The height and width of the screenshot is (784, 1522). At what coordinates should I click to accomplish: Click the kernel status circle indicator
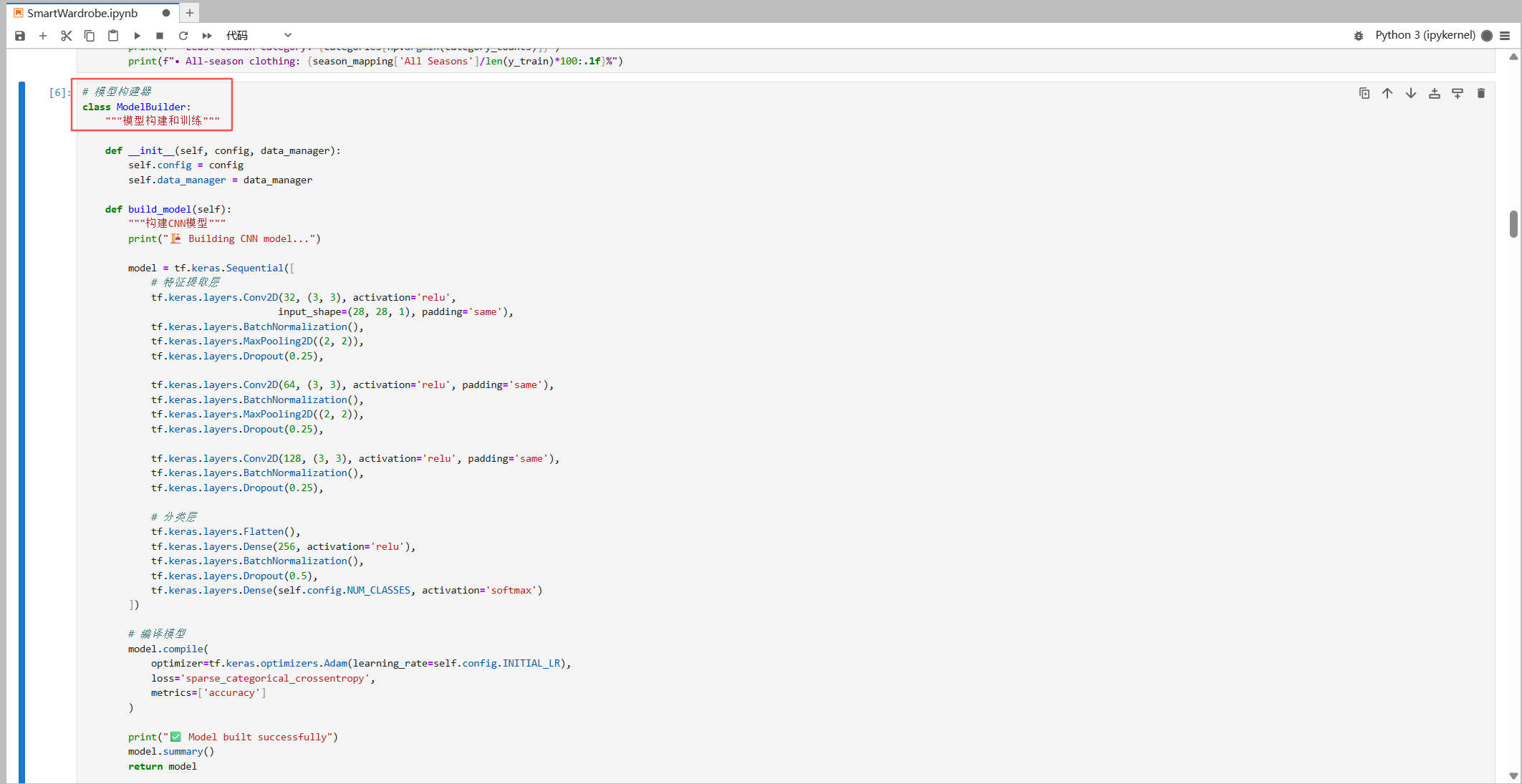tap(1487, 36)
